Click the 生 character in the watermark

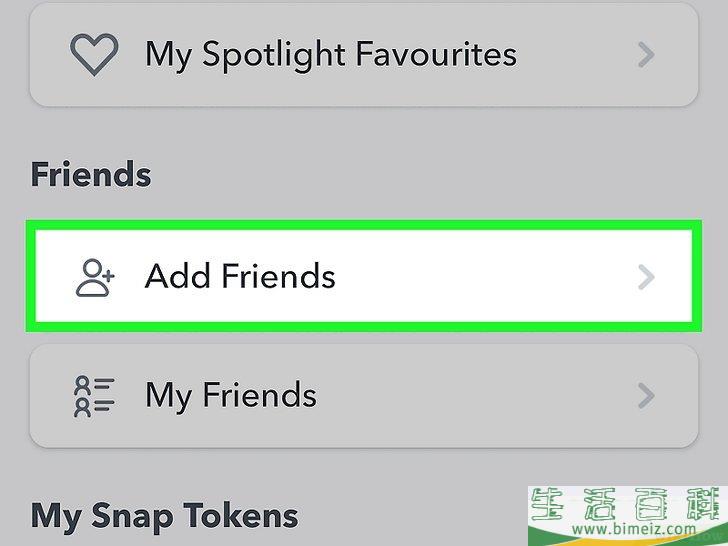click(x=548, y=504)
